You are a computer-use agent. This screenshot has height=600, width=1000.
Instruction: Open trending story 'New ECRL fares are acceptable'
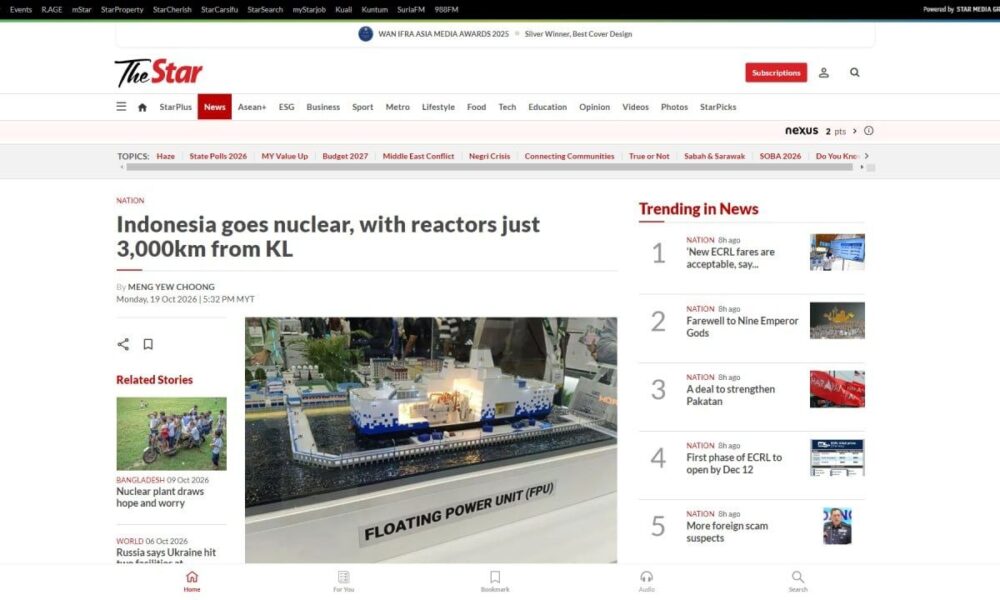pos(730,258)
